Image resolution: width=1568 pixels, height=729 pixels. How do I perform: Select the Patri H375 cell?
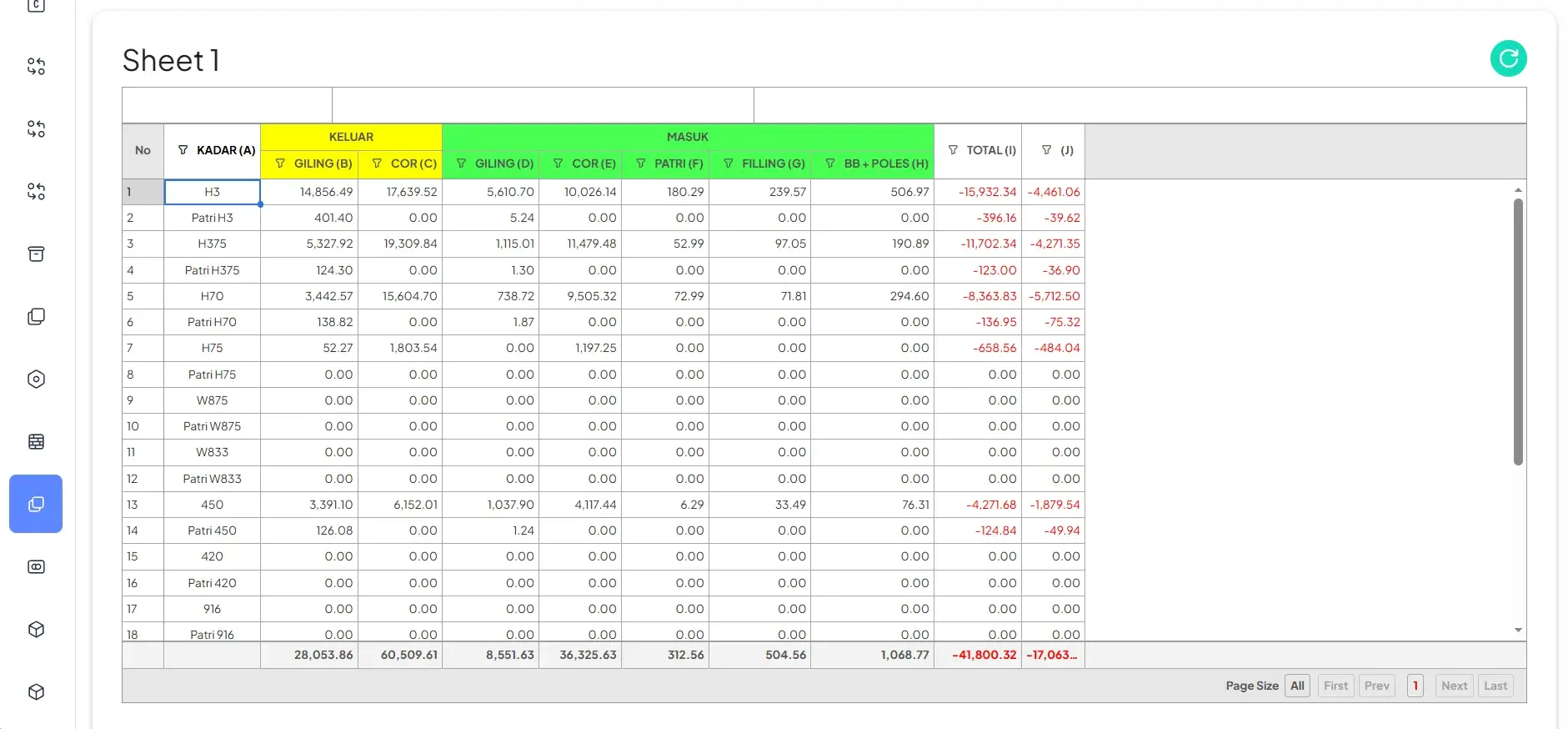(x=213, y=270)
